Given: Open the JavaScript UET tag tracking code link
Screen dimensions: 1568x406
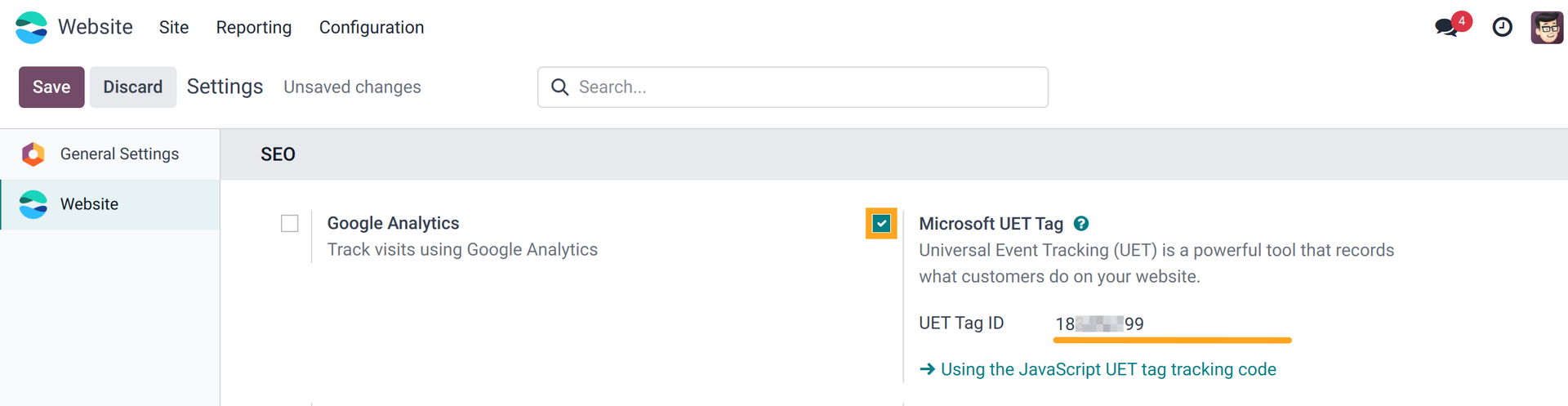Looking at the screenshot, I should pos(1107,369).
